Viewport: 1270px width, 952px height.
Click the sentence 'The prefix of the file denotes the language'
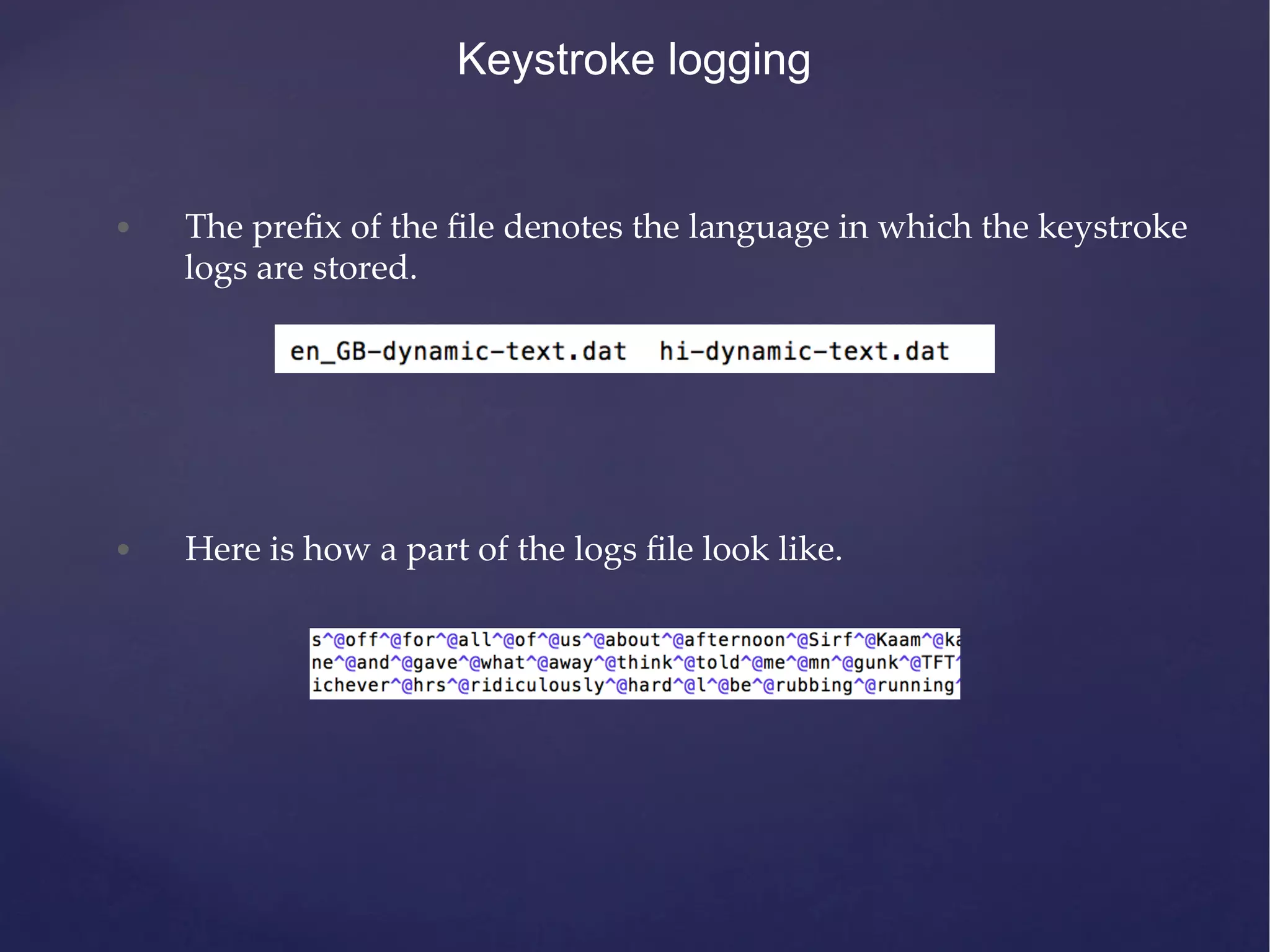tap(507, 227)
